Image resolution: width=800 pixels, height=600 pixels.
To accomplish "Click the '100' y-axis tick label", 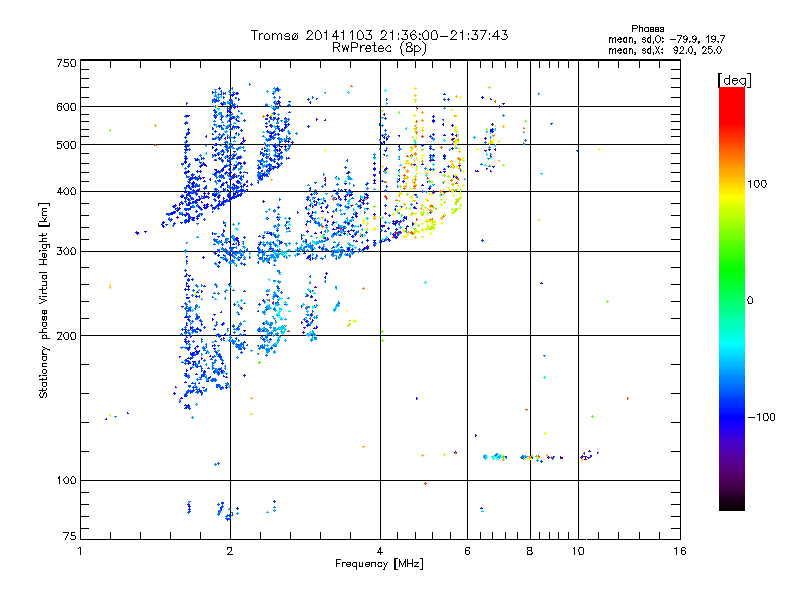I will (66, 481).
